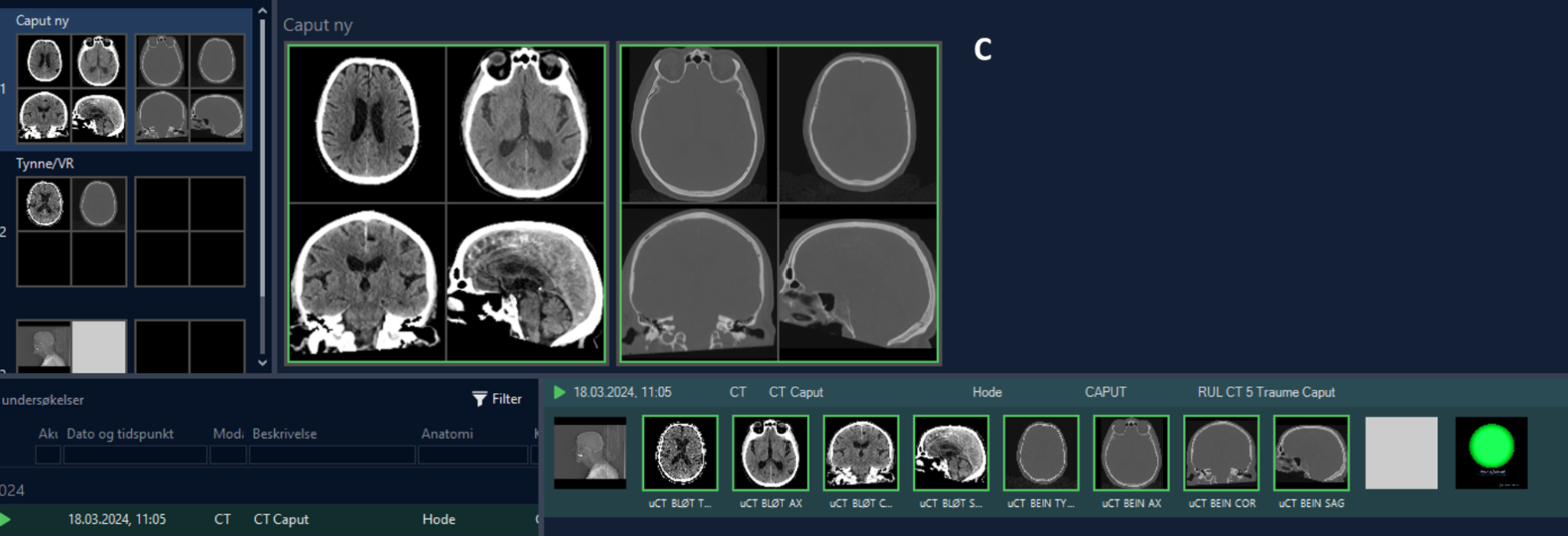The width and height of the screenshot is (1568, 536).
Task: Activate the soft-tissue axial ventricle viewport
Action: [x=367, y=123]
